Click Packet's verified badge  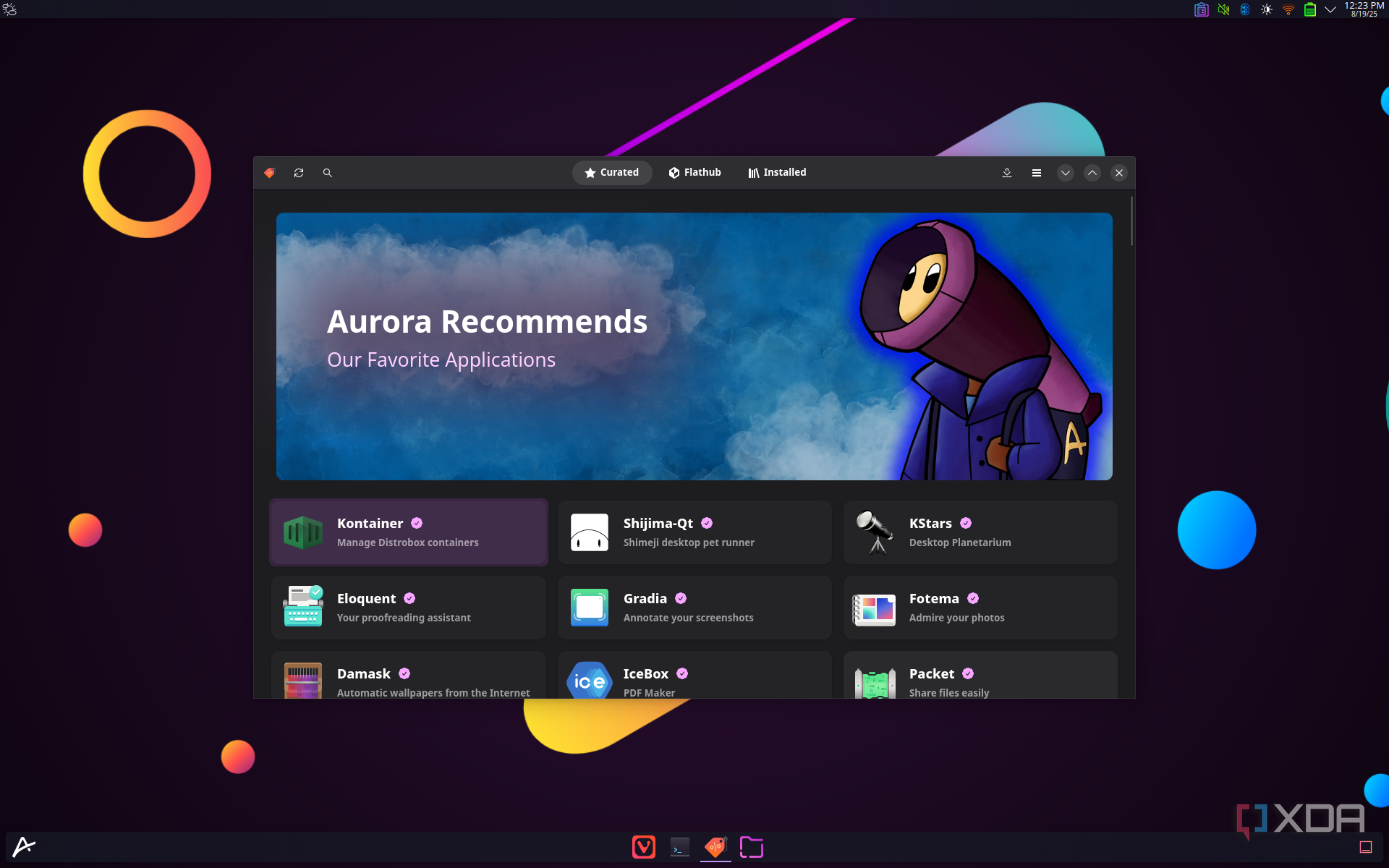(968, 673)
